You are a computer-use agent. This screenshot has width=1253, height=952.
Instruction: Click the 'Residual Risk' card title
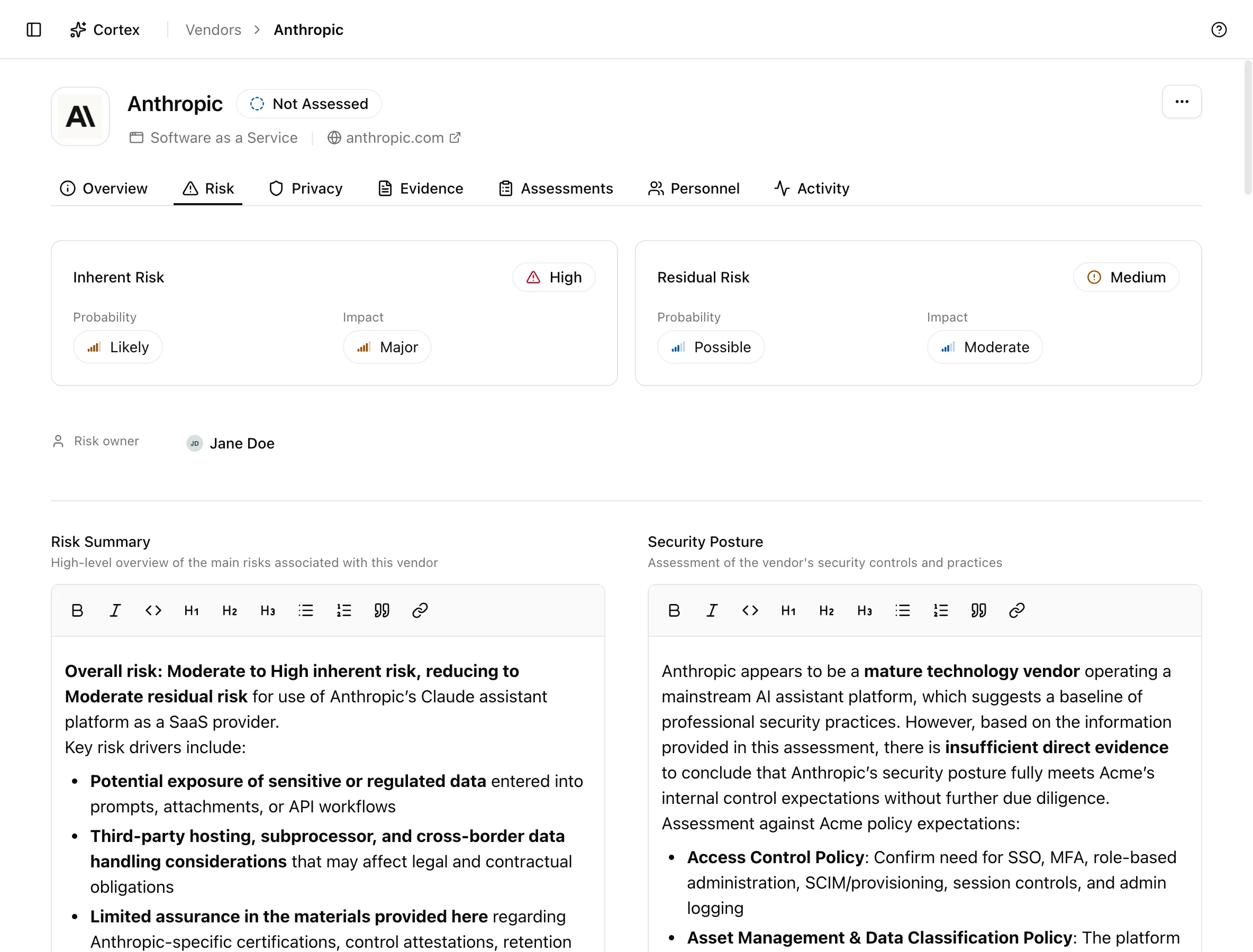pyautogui.click(x=703, y=277)
